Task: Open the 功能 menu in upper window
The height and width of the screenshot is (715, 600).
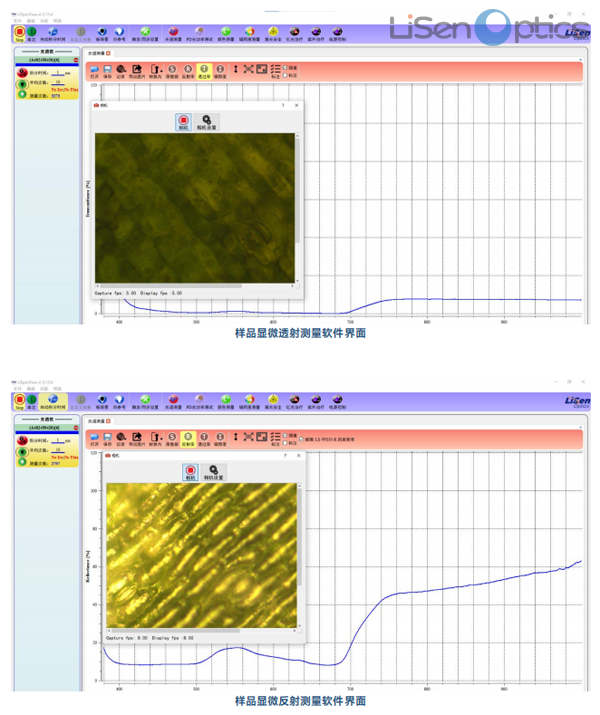Action: 44,21
